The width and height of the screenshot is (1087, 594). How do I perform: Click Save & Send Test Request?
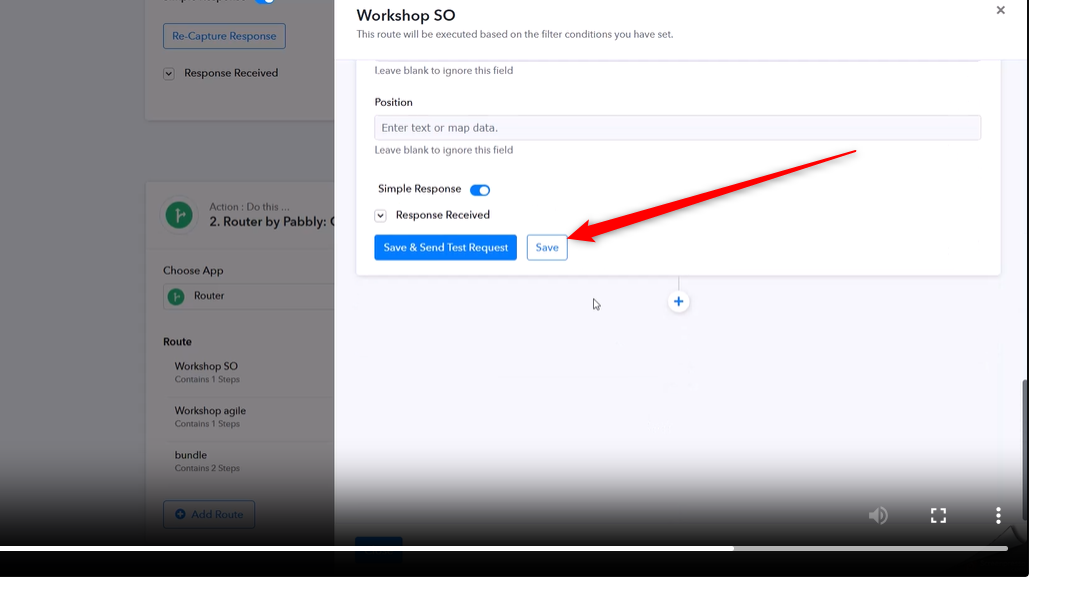[x=446, y=247]
